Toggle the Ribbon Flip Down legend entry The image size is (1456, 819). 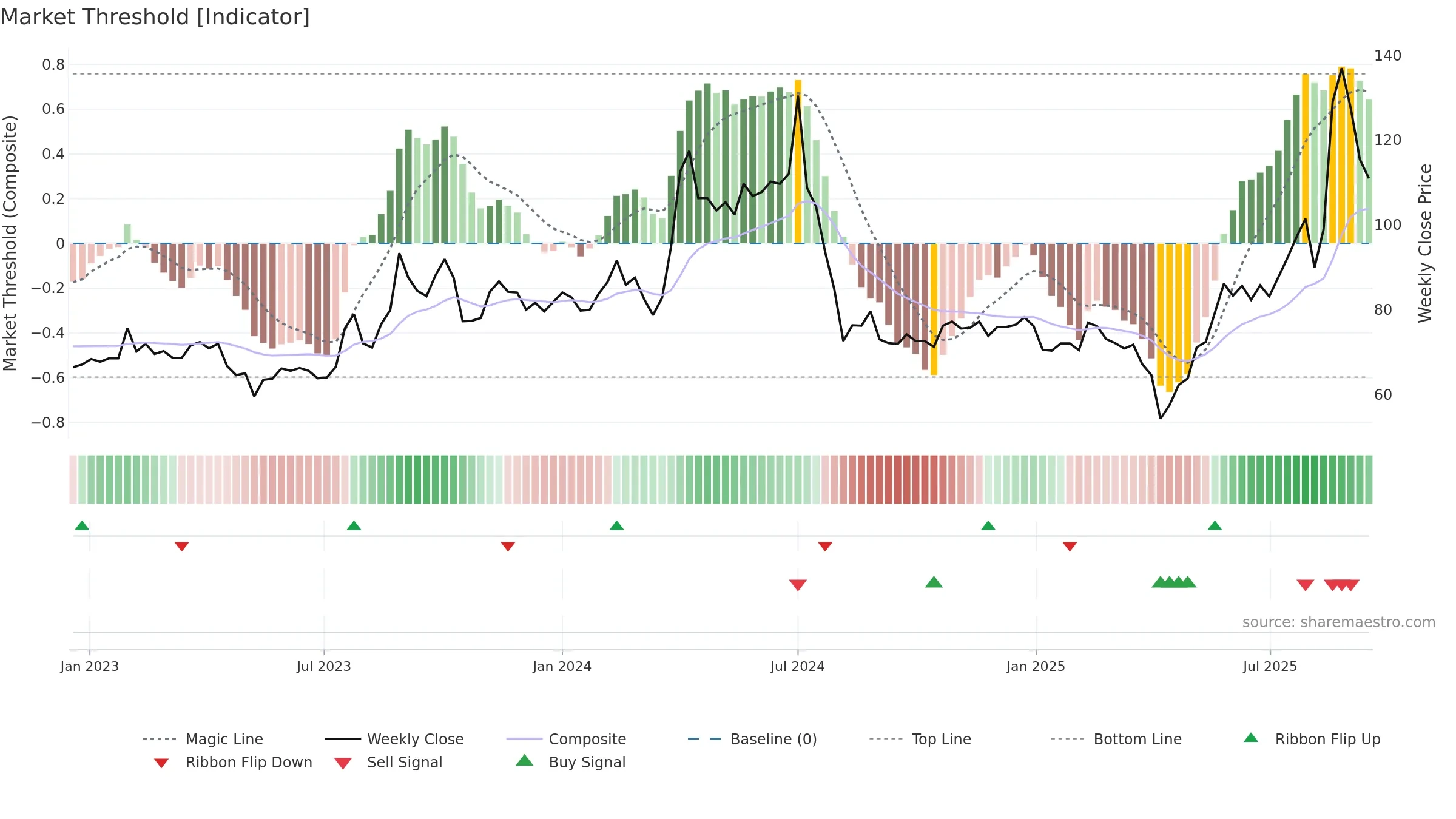tap(233, 762)
